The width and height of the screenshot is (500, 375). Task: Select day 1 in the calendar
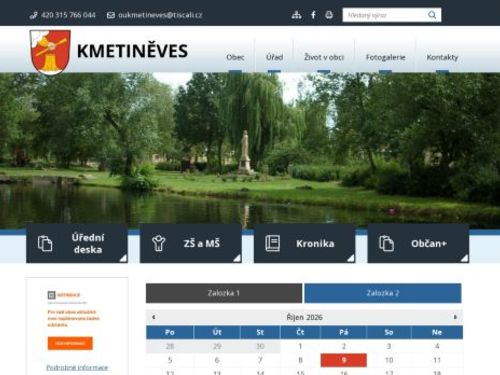tap(300, 346)
